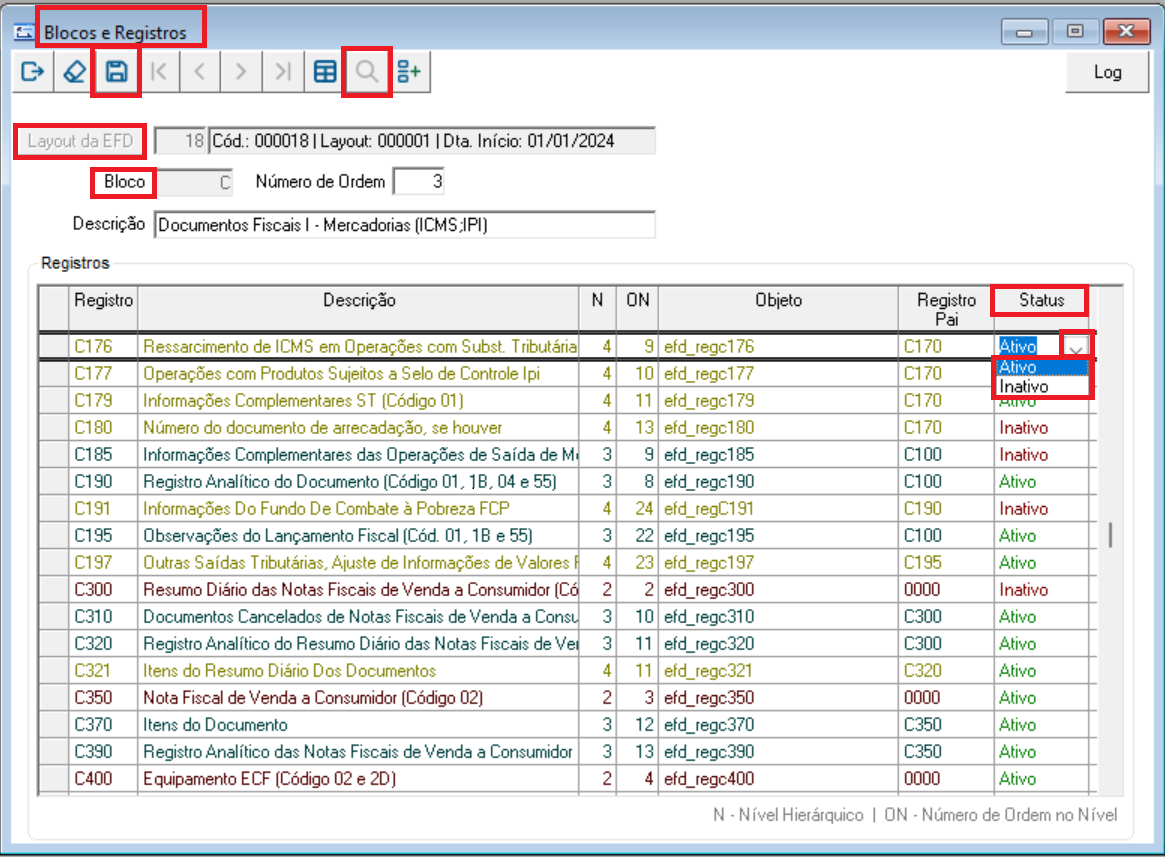The height and width of the screenshot is (857, 1165).
Task: Maximize the Blocos e Registros window
Action: click(1075, 32)
